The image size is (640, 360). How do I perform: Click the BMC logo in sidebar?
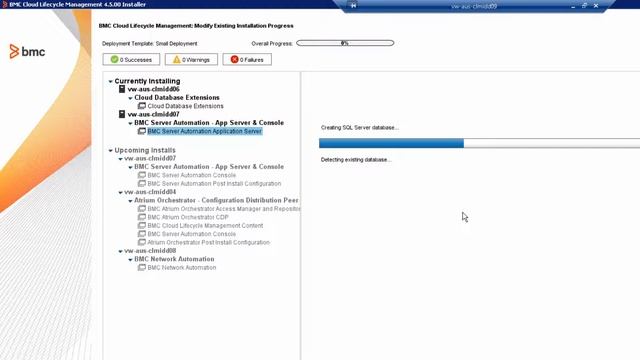point(27,51)
